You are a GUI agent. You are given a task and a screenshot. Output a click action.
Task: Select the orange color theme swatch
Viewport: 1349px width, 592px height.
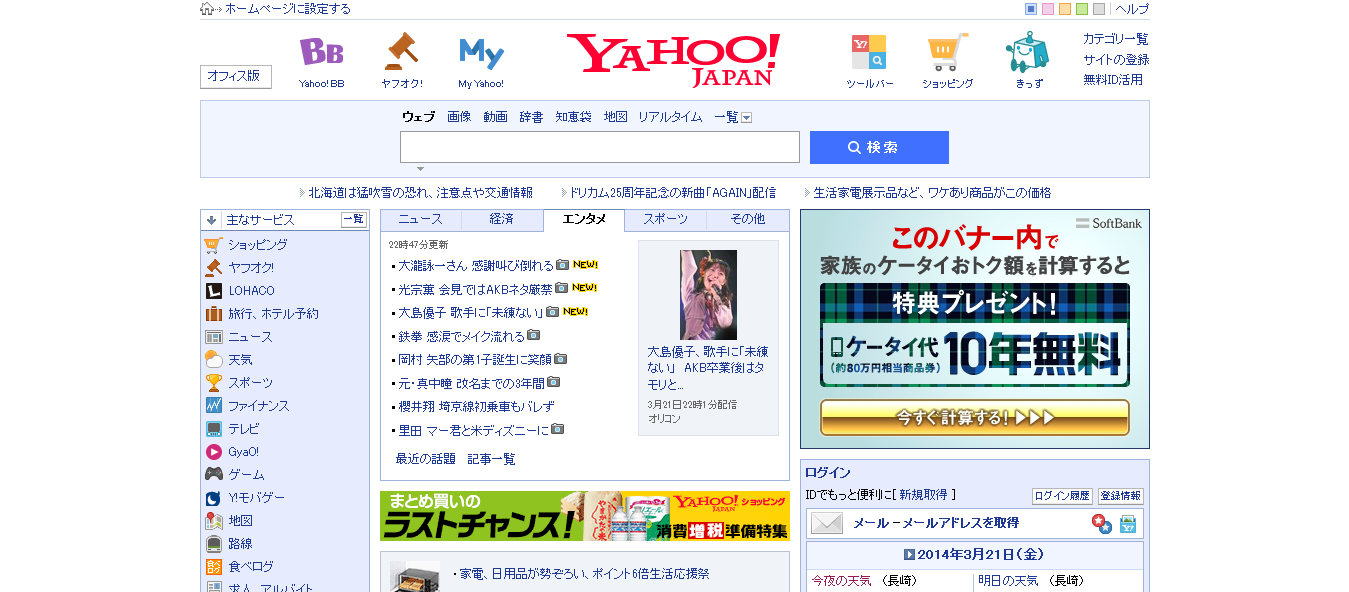coord(1065,9)
